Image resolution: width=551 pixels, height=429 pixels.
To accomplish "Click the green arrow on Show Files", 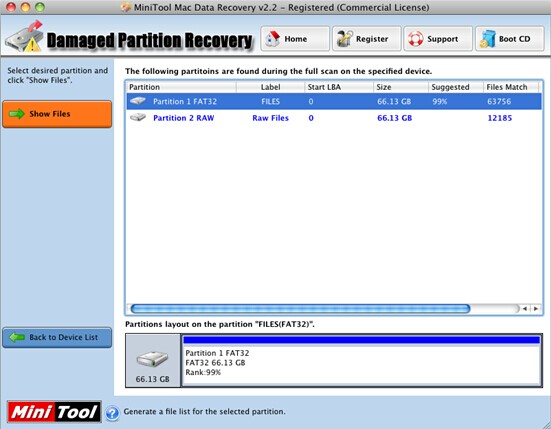I will (x=17, y=114).
